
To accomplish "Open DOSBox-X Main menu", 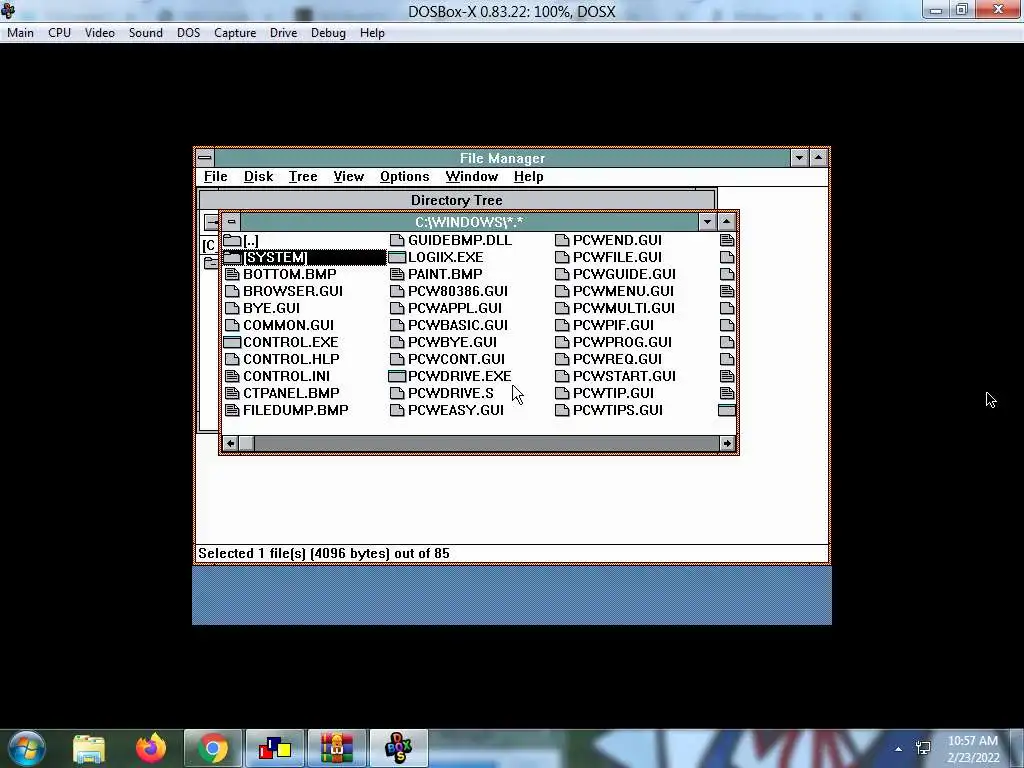I will 20,33.
